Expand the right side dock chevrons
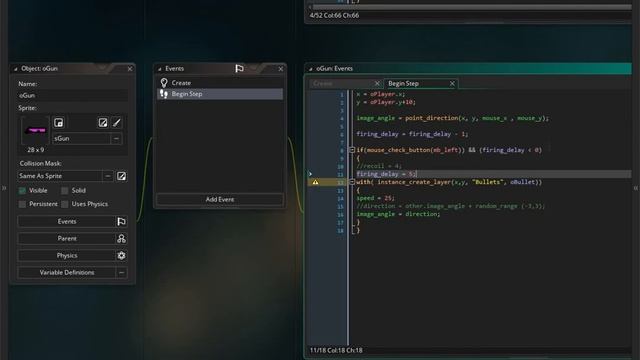This screenshot has height=360, width=640. click(636, 188)
